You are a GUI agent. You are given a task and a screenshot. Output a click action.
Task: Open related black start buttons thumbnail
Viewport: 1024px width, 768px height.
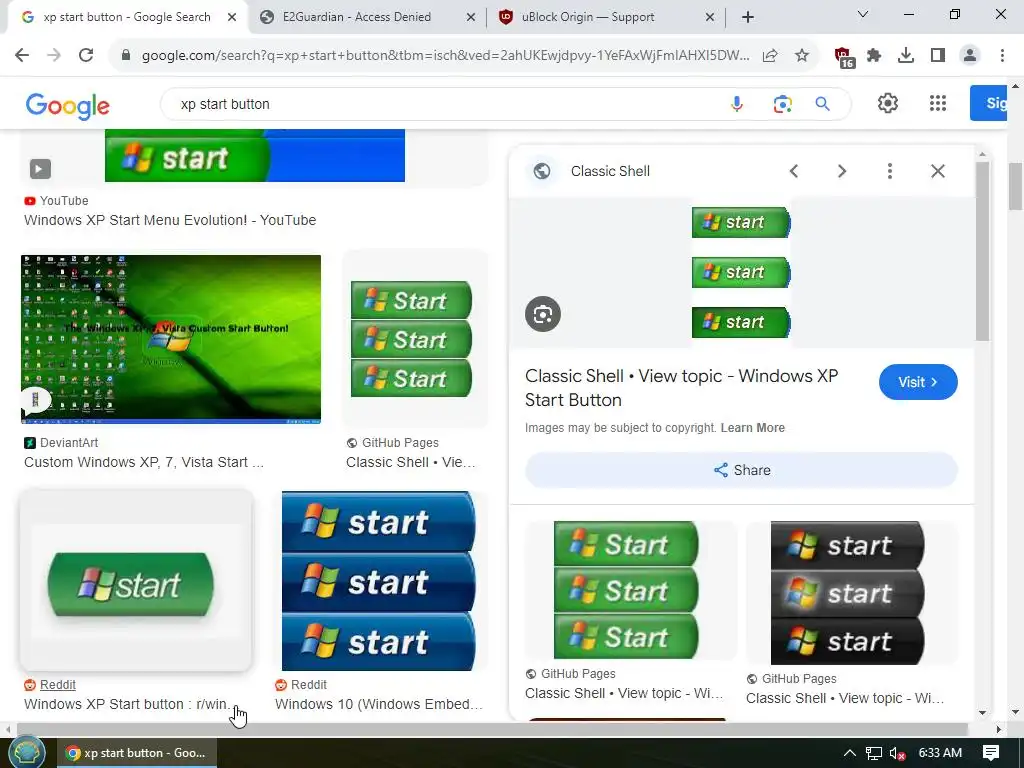848,593
